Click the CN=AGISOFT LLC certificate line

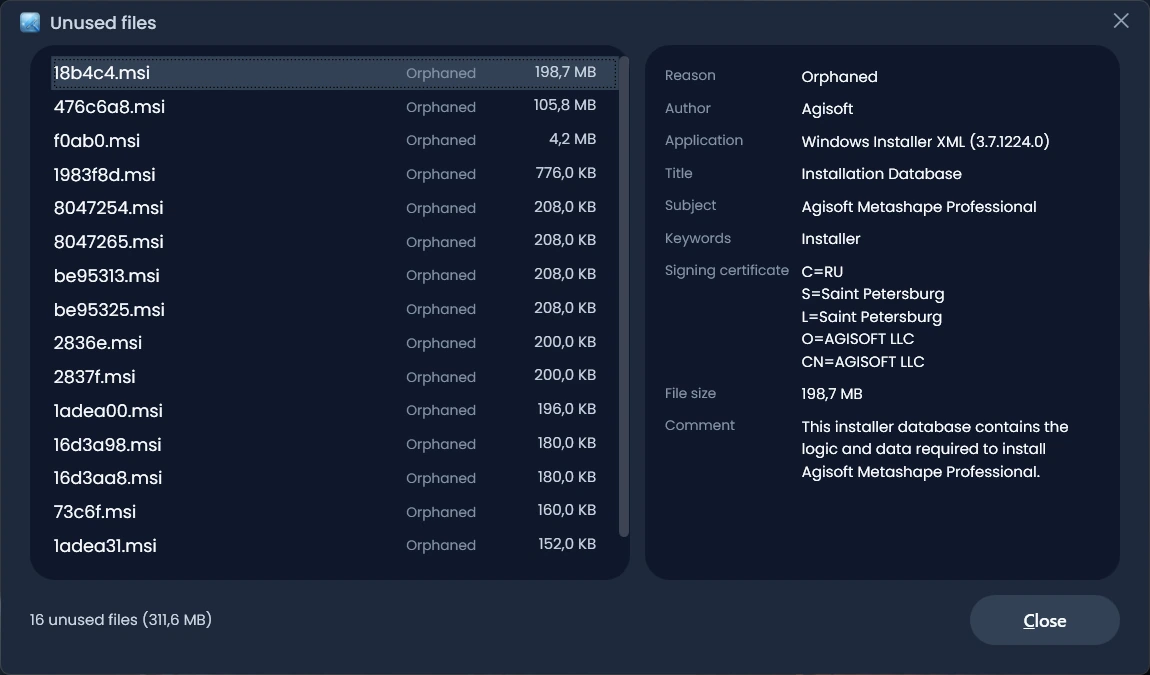click(862, 362)
